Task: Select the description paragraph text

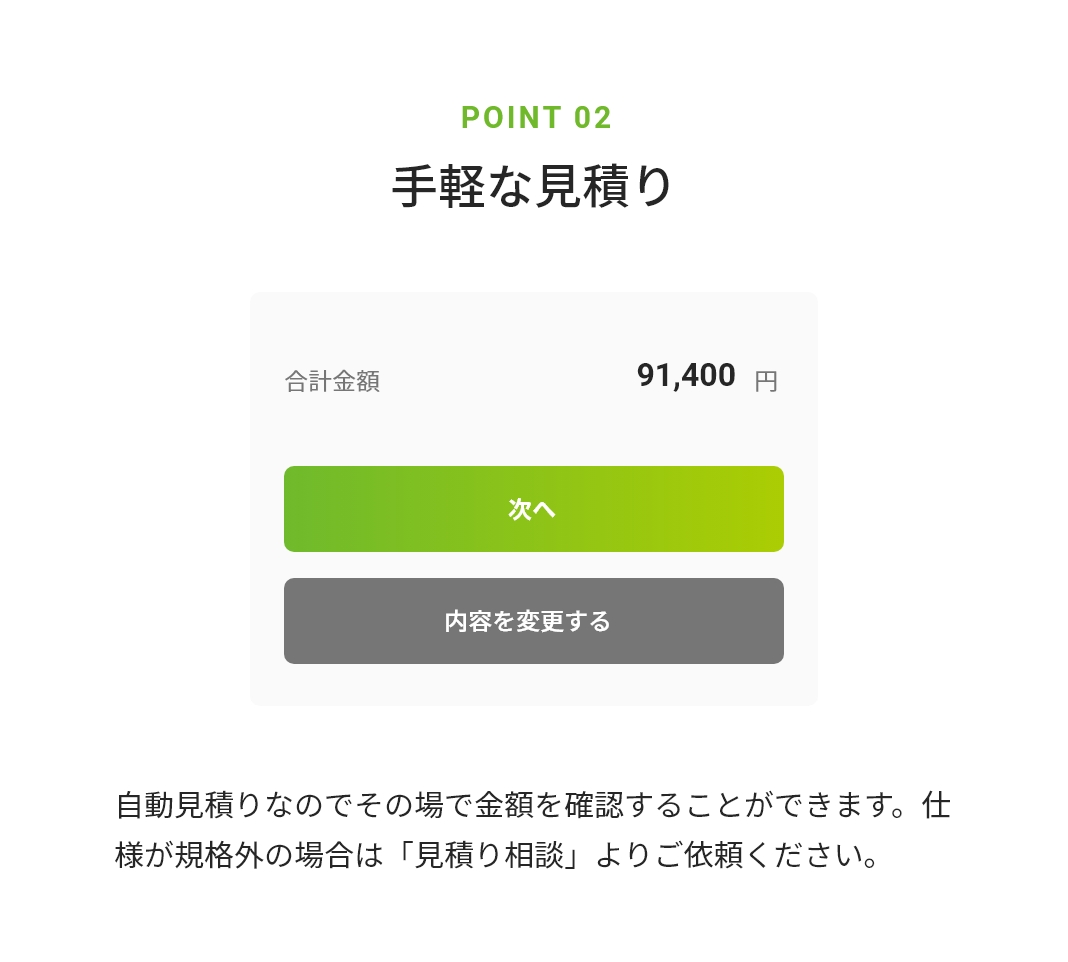Action: coord(533,830)
